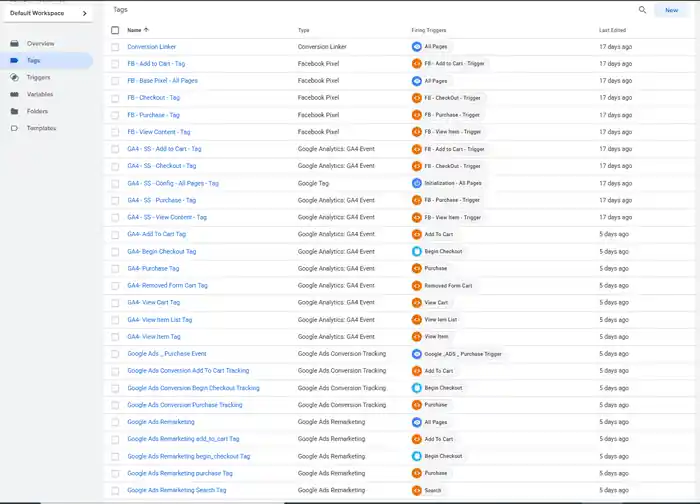
Task: Click trigger icon in Google Ads Conversion Purchase Tracking row
Action: coord(417,405)
